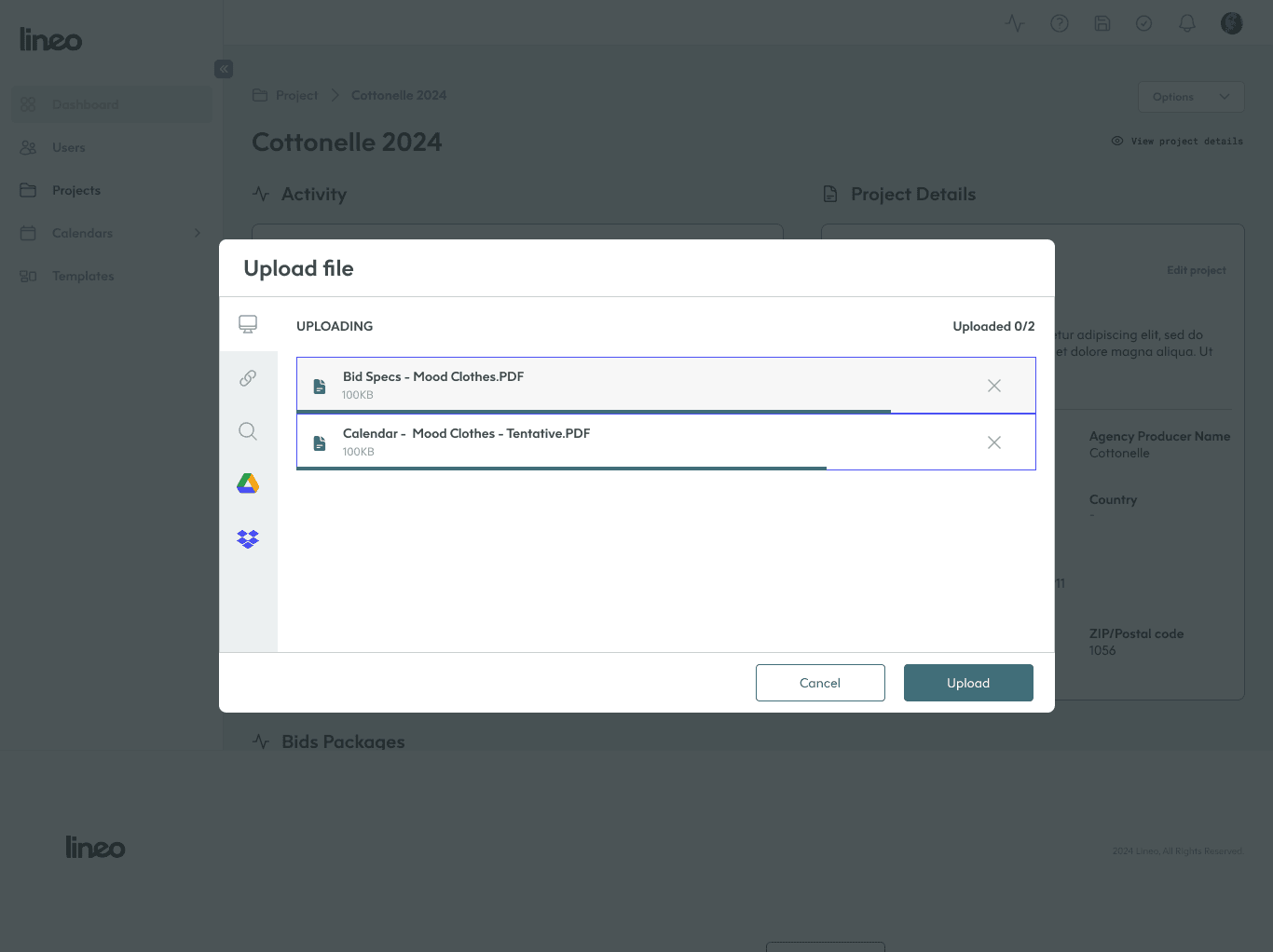The height and width of the screenshot is (952, 1273).
Task: Click the file icon beside Calendar file
Action: click(x=320, y=443)
